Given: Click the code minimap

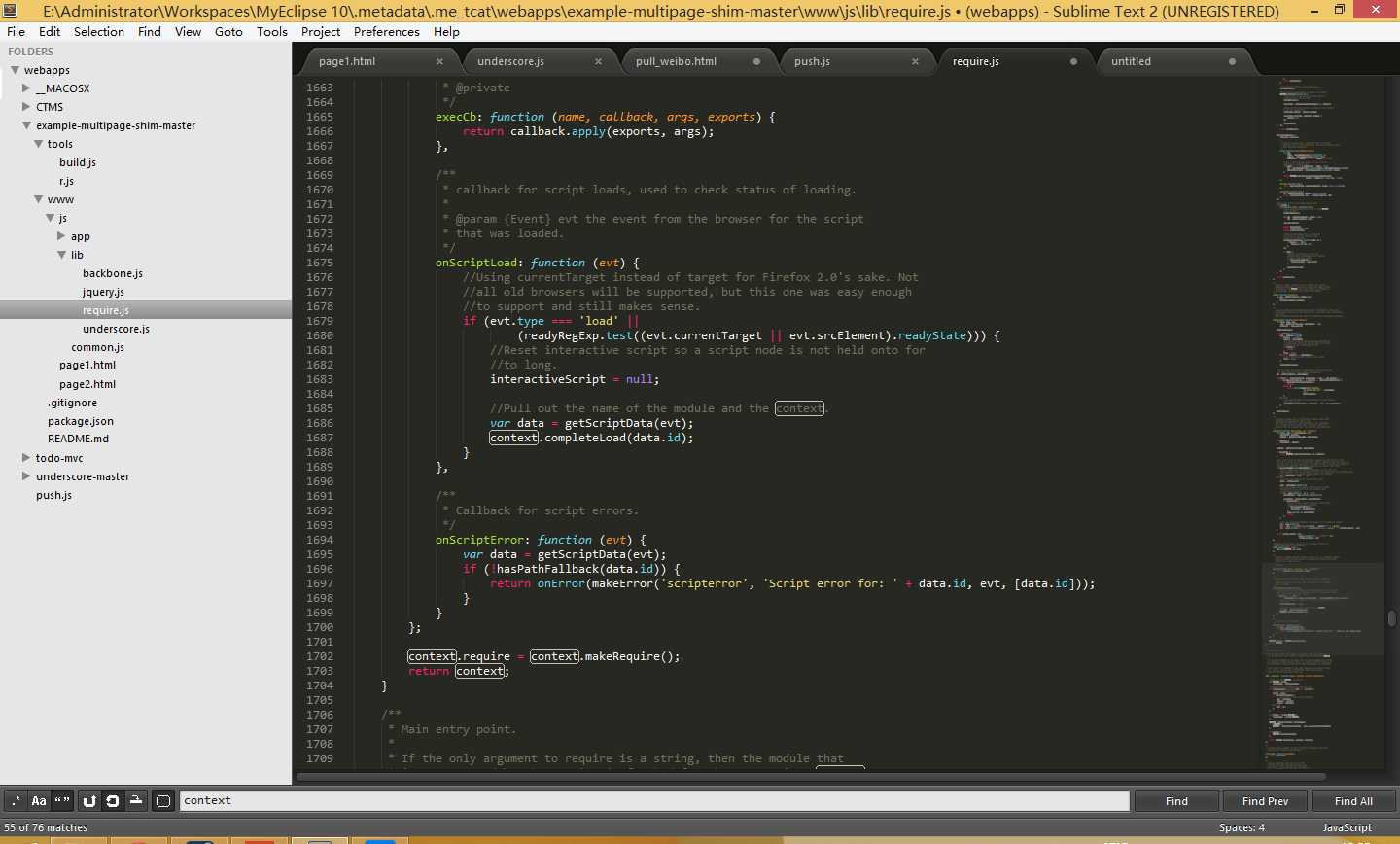Looking at the screenshot, I should click(1322, 423).
